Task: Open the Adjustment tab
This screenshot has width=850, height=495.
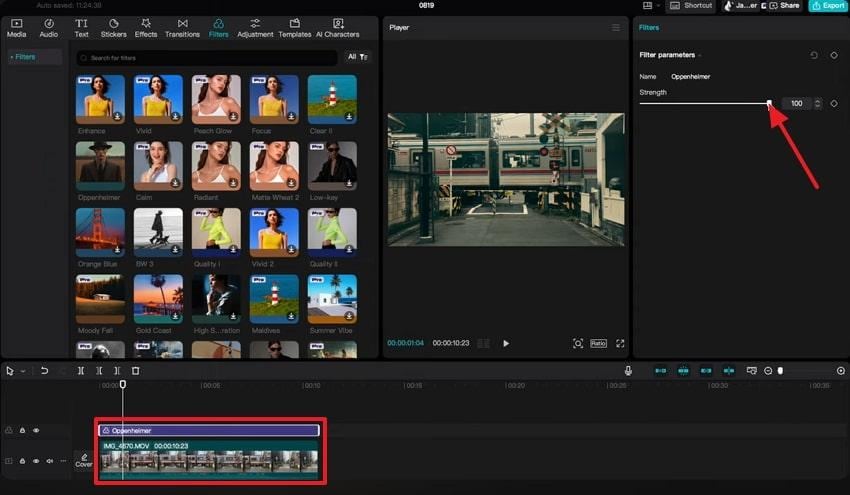Action: (x=255, y=28)
